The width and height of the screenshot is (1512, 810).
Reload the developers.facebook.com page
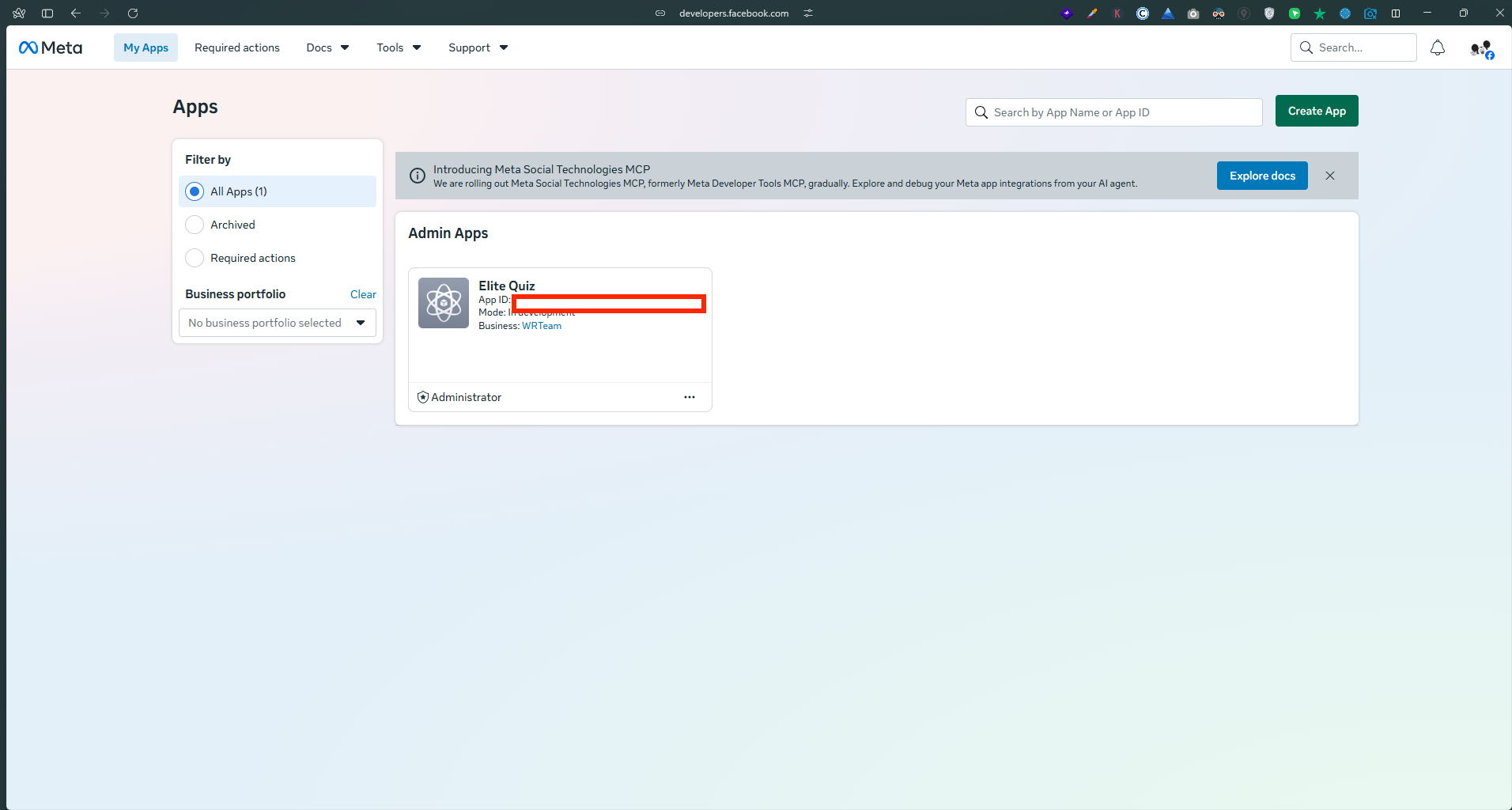(133, 13)
